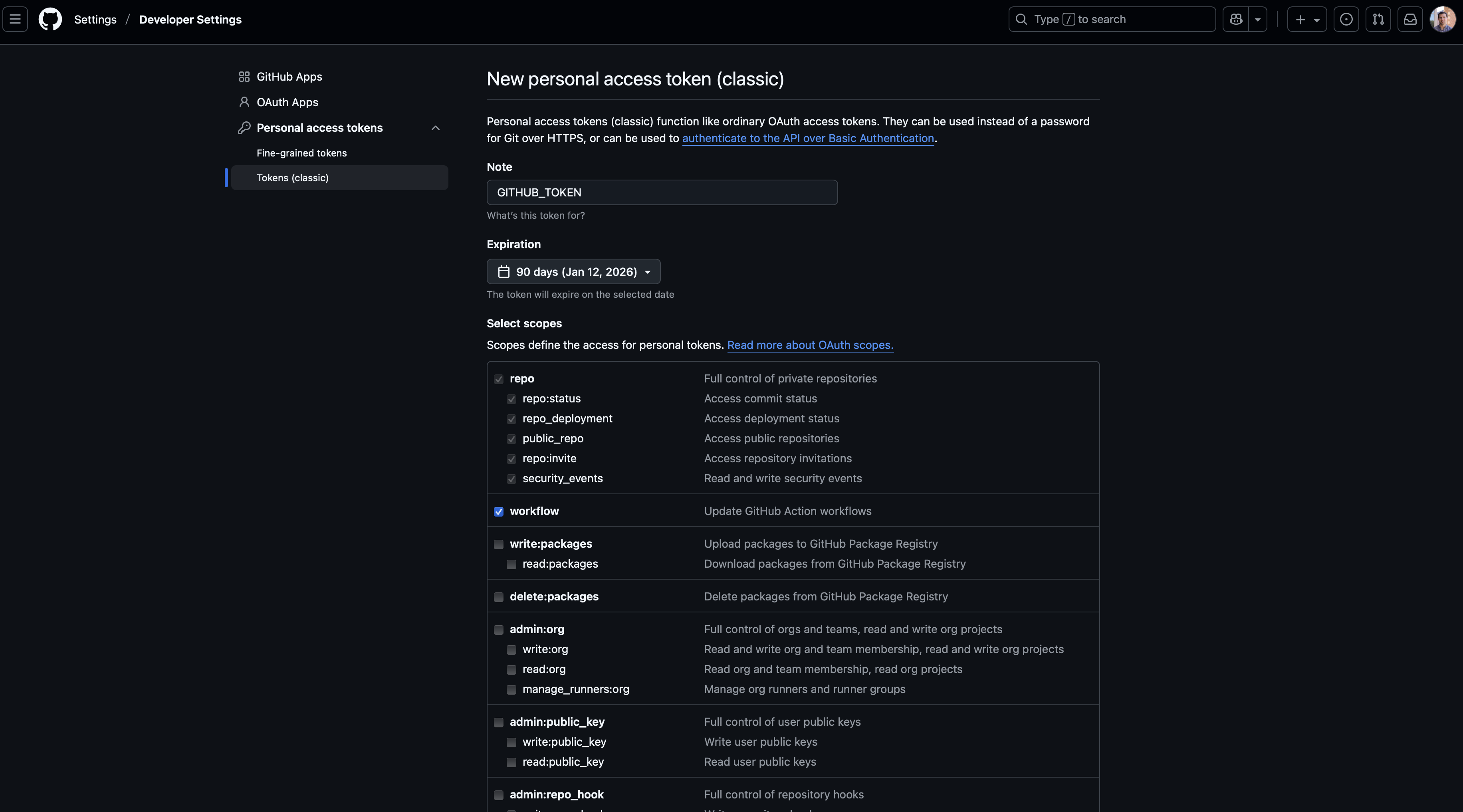This screenshot has height=812, width=1463.
Task: Collapse the Personal access tokens section
Action: point(436,128)
